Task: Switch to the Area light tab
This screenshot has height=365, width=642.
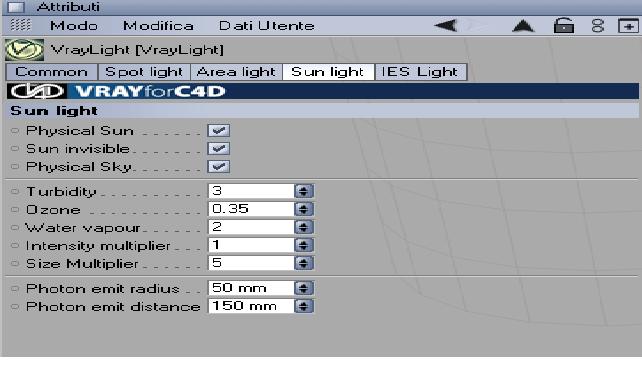Action: pos(236,72)
